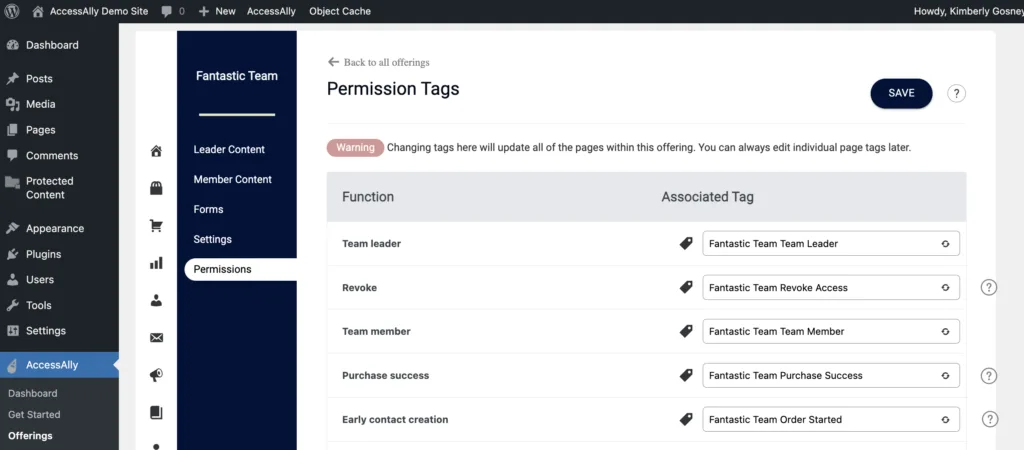Open AccessAlly admin bar menu
Image resolution: width=1024 pixels, height=450 pixels.
271,11
